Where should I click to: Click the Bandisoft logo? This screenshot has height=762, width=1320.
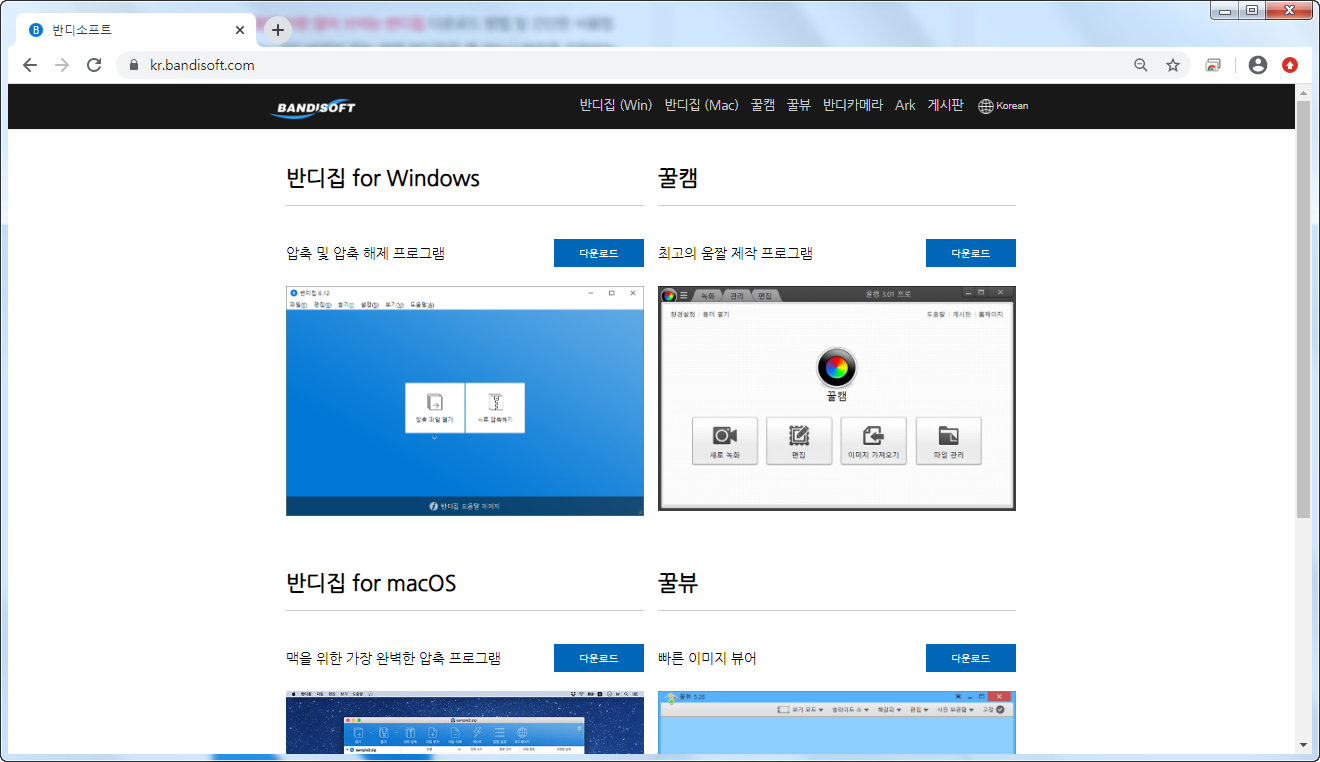(x=313, y=107)
